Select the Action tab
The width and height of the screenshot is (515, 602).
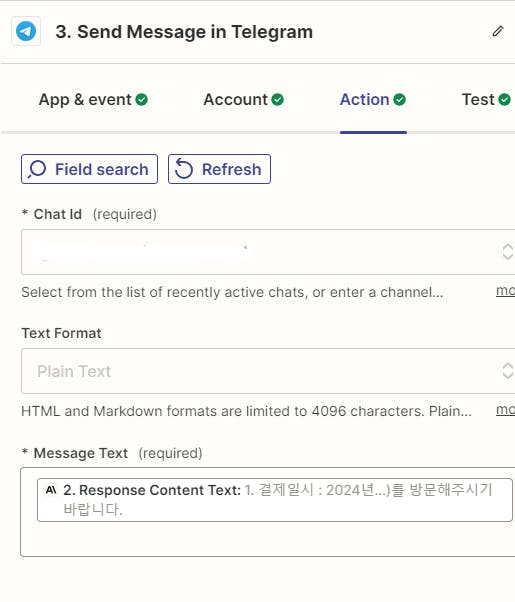pos(373,100)
